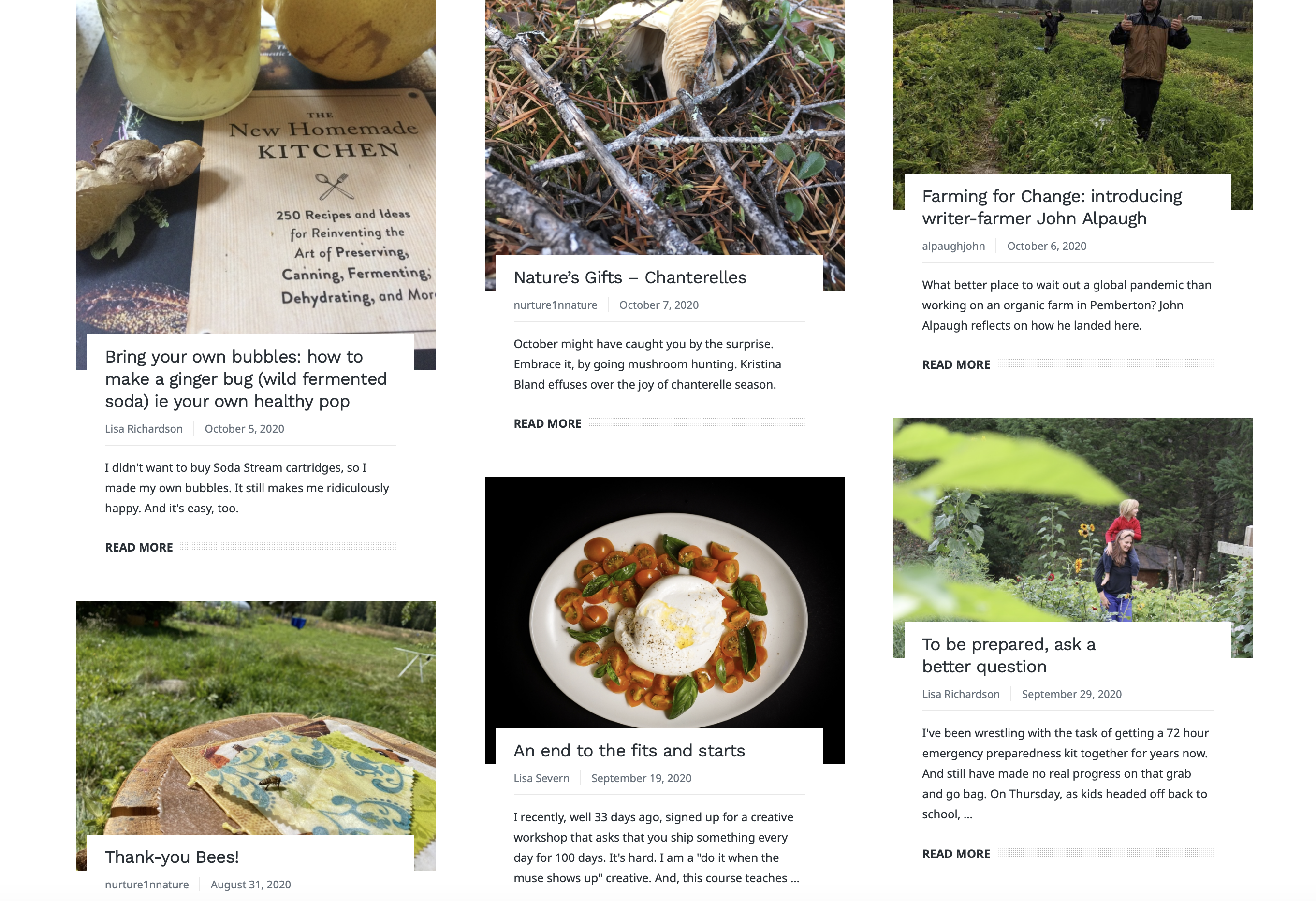
Task: Click the tomato burrata plate photo
Action: coord(664,603)
